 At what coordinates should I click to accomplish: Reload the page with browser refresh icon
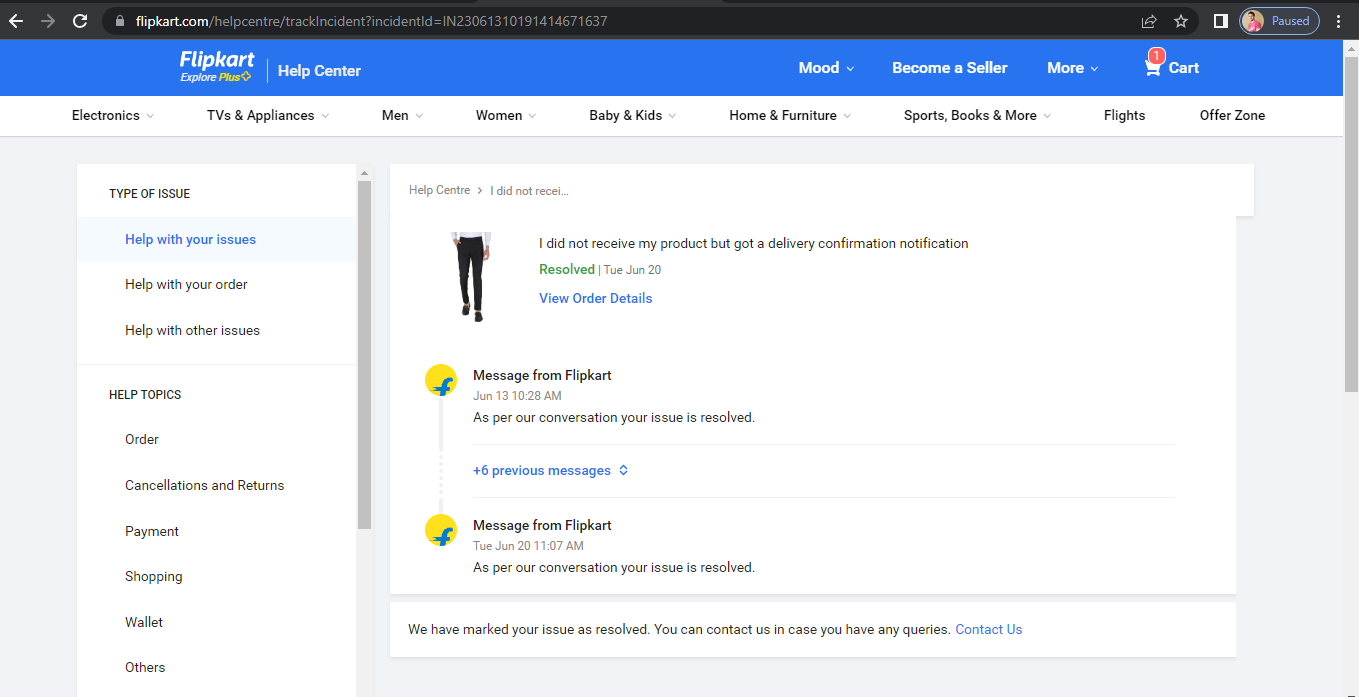tap(81, 21)
